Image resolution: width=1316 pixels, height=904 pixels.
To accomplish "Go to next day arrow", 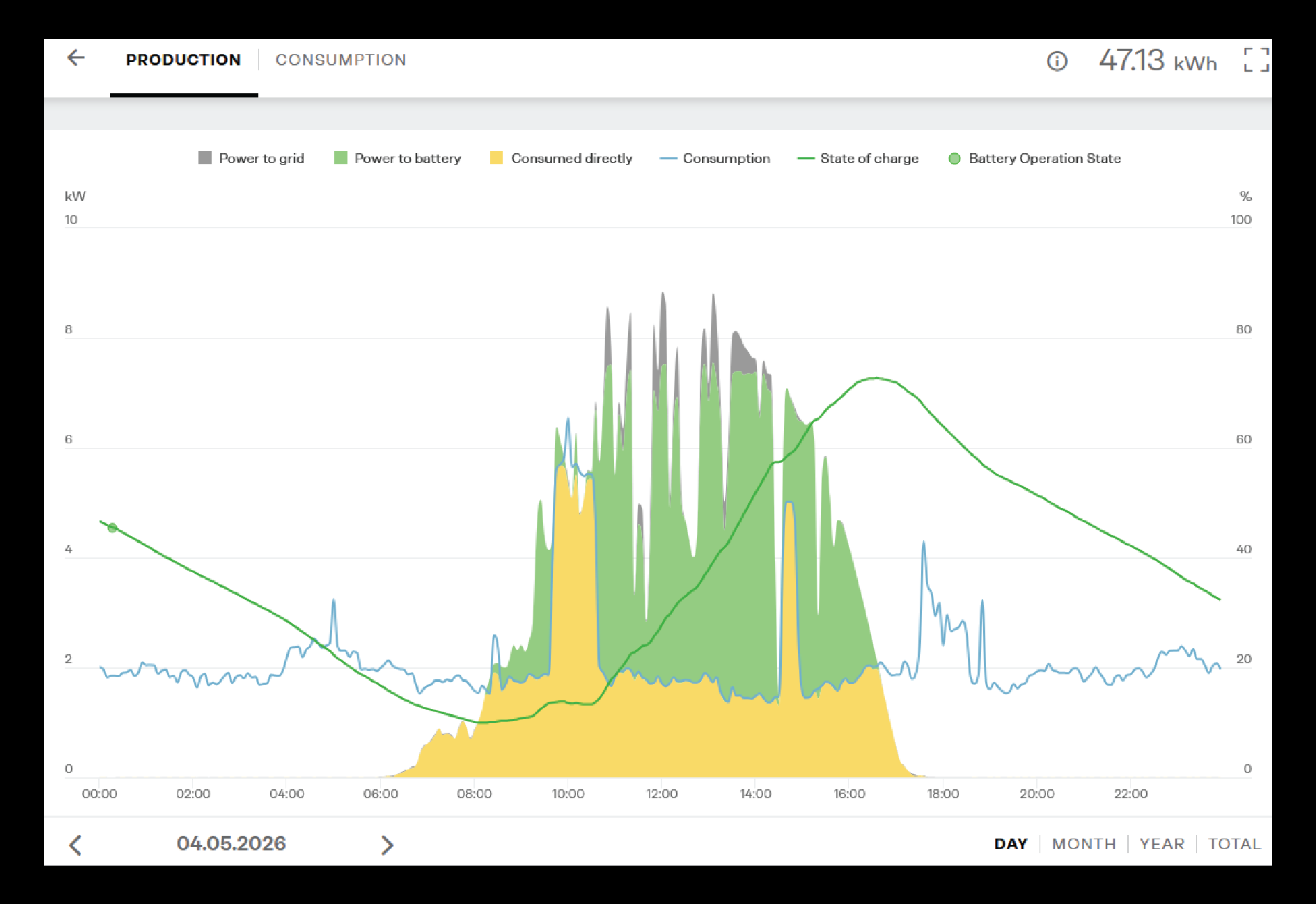I will point(387,845).
